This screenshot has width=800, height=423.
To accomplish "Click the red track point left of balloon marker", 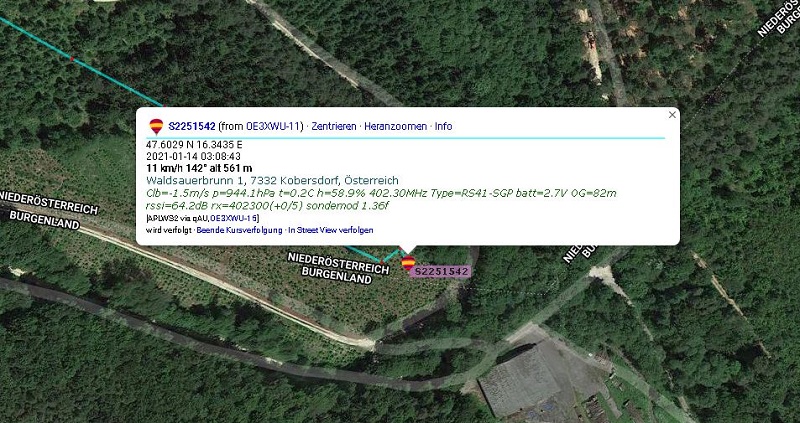I will (382, 262).
